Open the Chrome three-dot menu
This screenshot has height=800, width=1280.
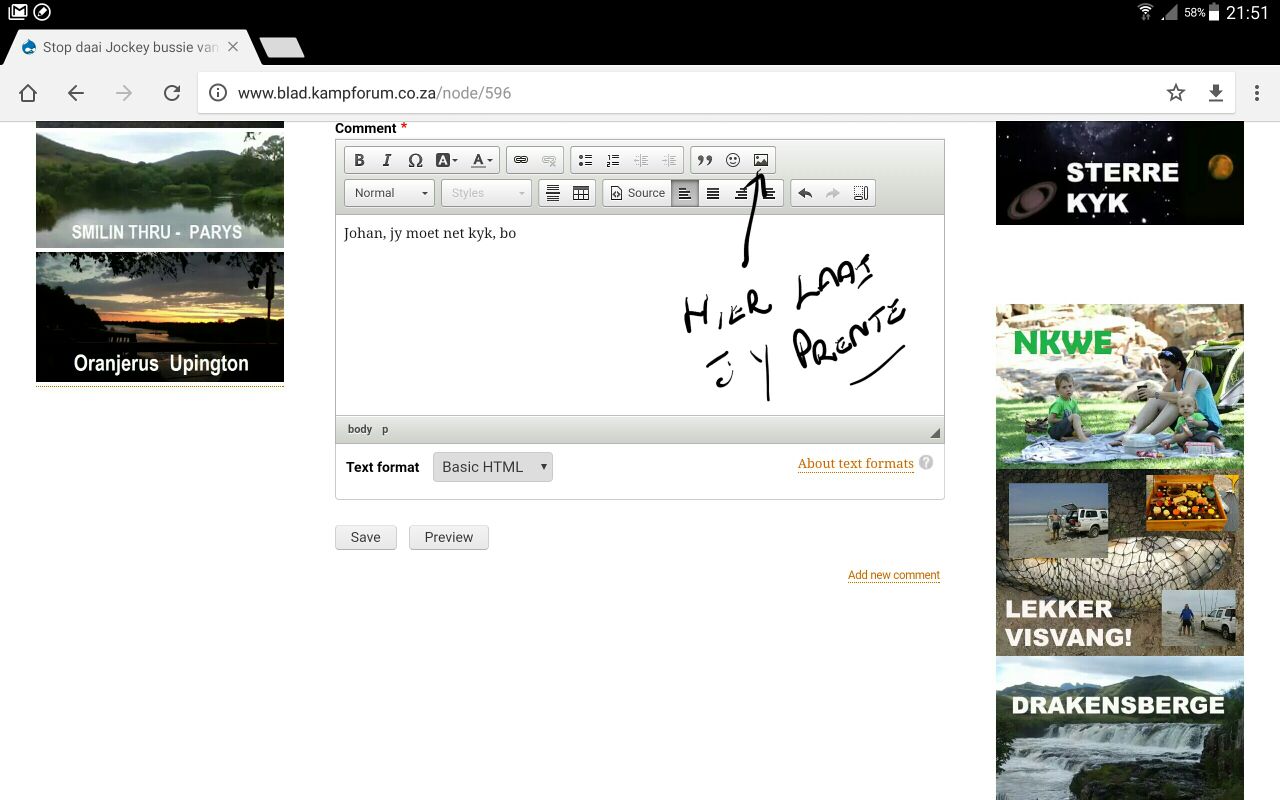tap(1257, 93)
